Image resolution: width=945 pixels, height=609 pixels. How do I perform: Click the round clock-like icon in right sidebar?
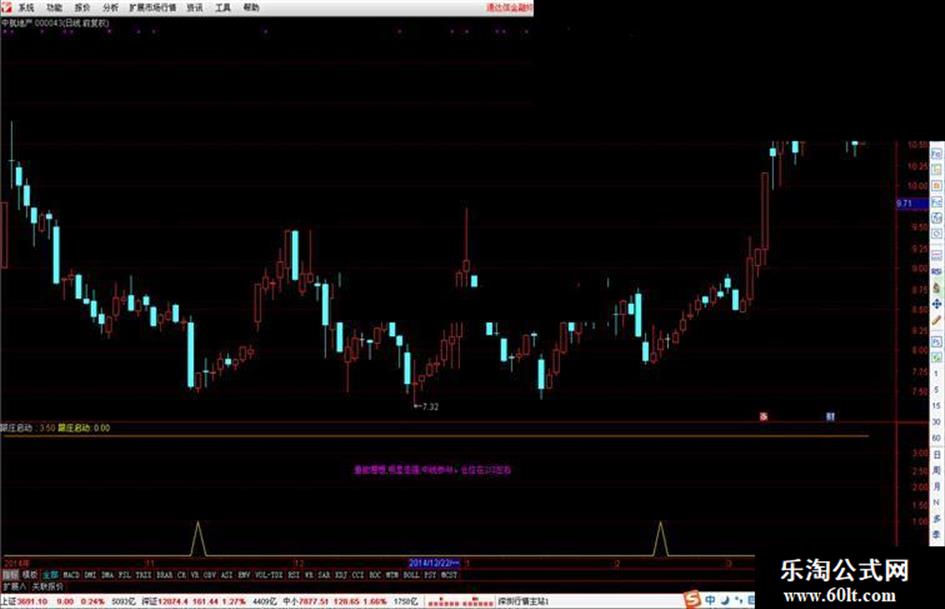(937, 234)
